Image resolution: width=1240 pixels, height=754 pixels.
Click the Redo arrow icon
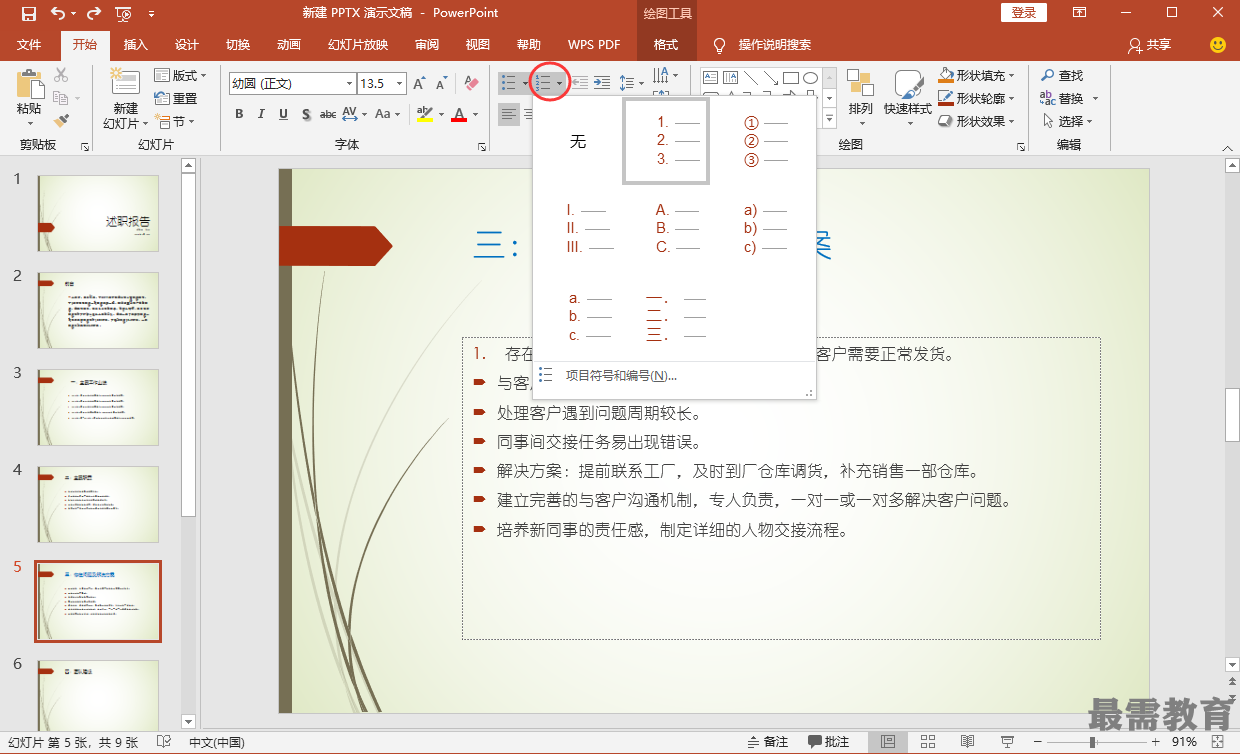point(94,14)
